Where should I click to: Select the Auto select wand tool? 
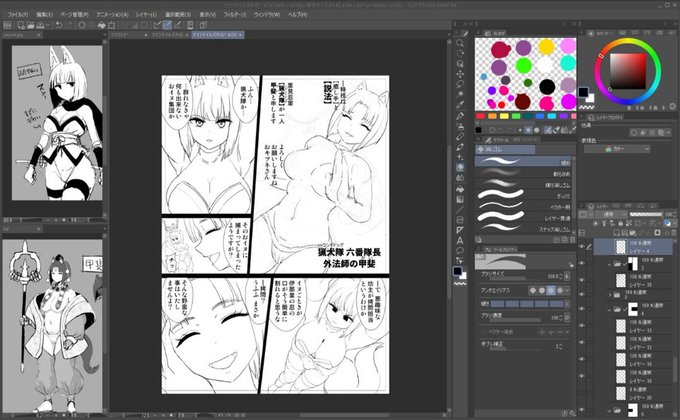[460, 95]
